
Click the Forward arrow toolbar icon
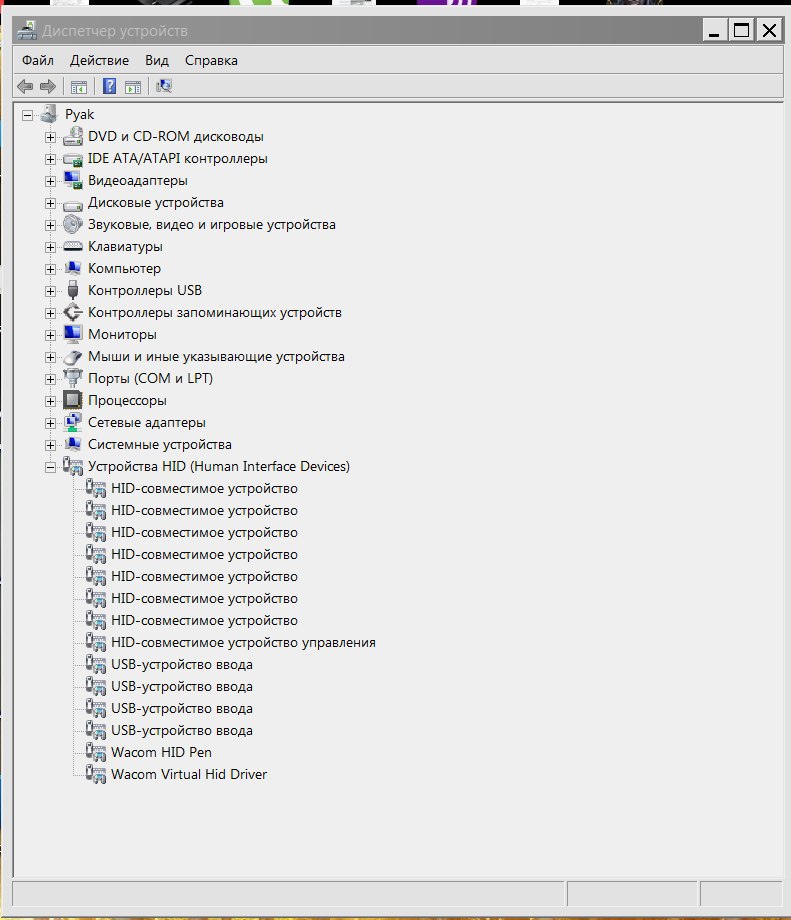[48, 87]
